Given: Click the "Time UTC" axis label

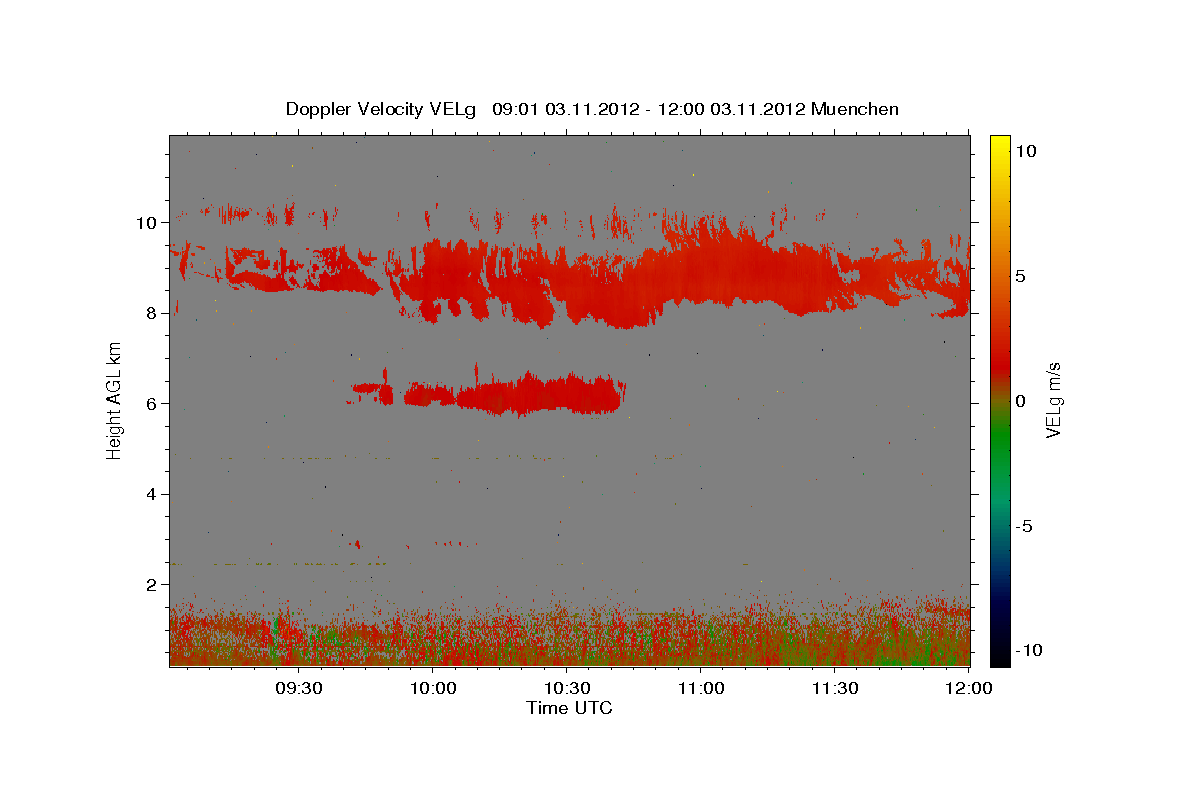Looking at the screenshot, I should click(569, 708).
